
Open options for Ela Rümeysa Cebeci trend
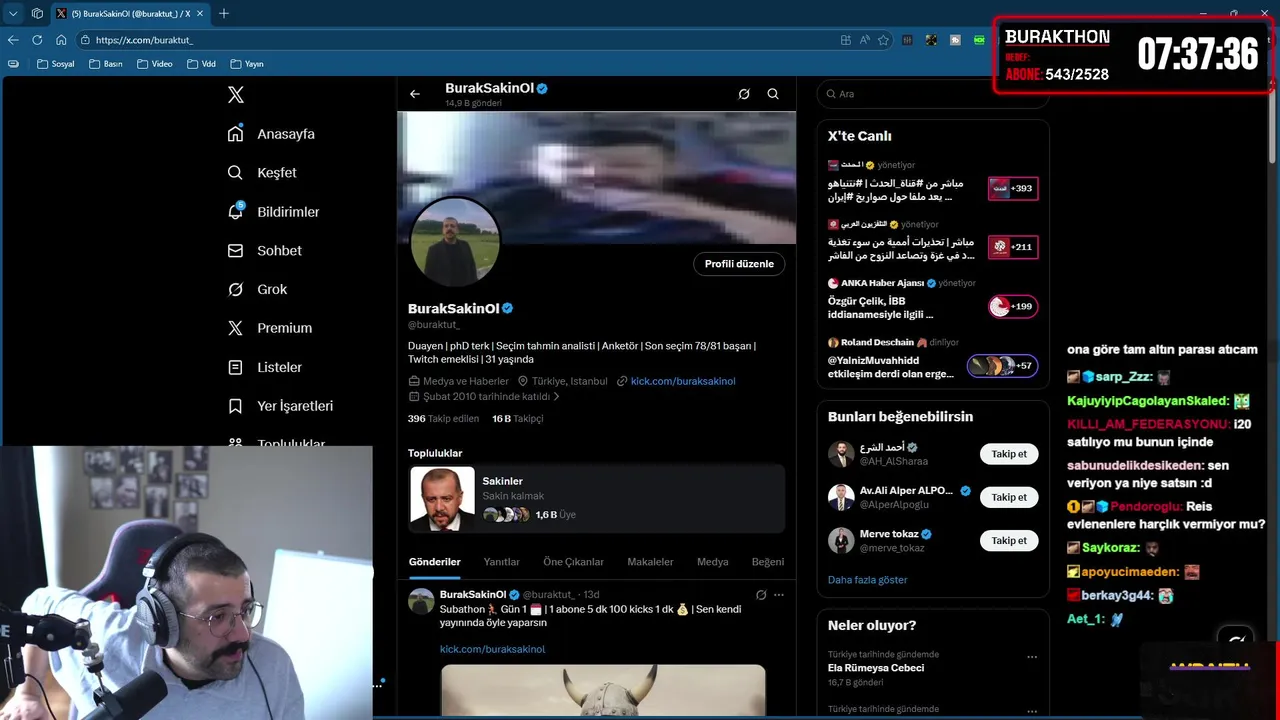pos(1032,657)
